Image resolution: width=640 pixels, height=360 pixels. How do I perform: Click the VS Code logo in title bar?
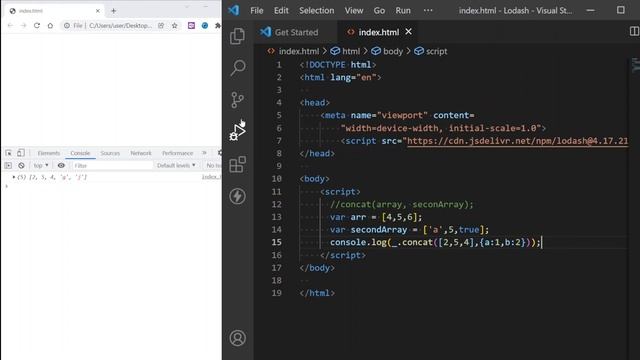pos(233,10)
